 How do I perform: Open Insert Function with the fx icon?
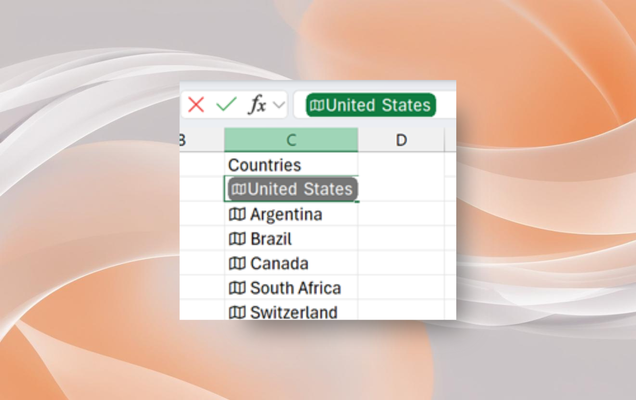point(257,105)
